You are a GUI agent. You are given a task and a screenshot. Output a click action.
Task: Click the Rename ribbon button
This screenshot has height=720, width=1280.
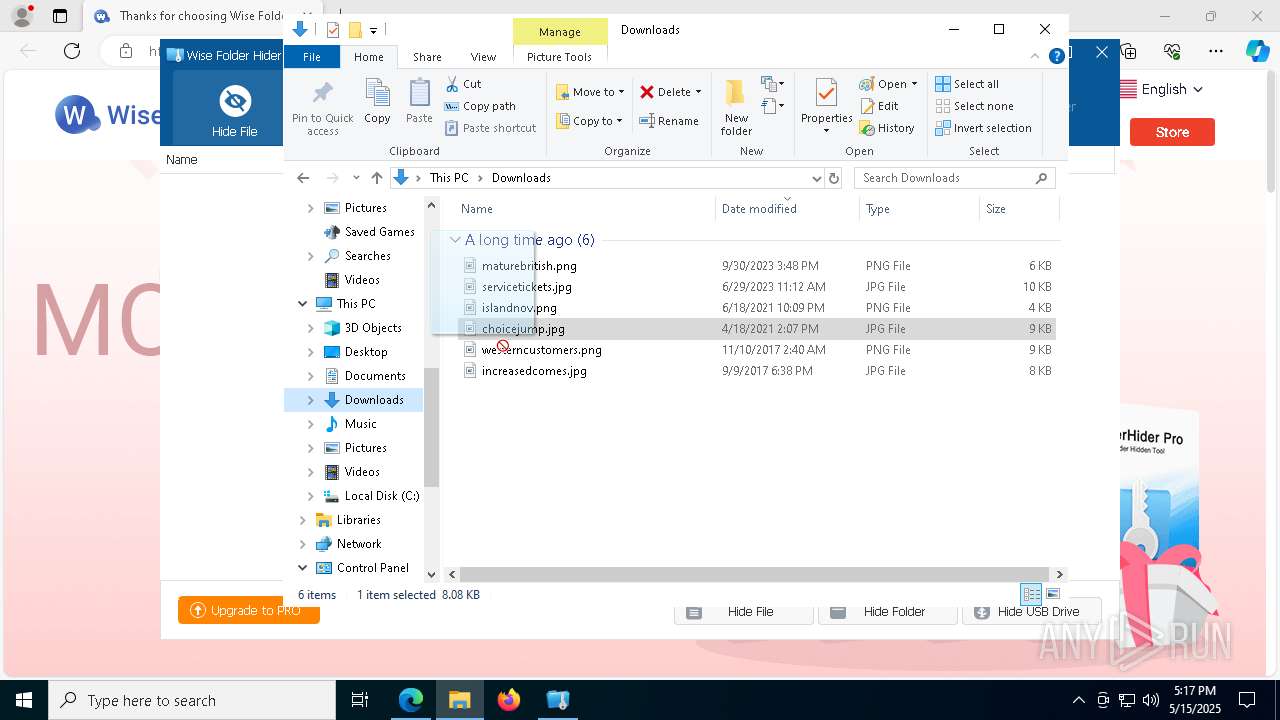coord(669,121)
